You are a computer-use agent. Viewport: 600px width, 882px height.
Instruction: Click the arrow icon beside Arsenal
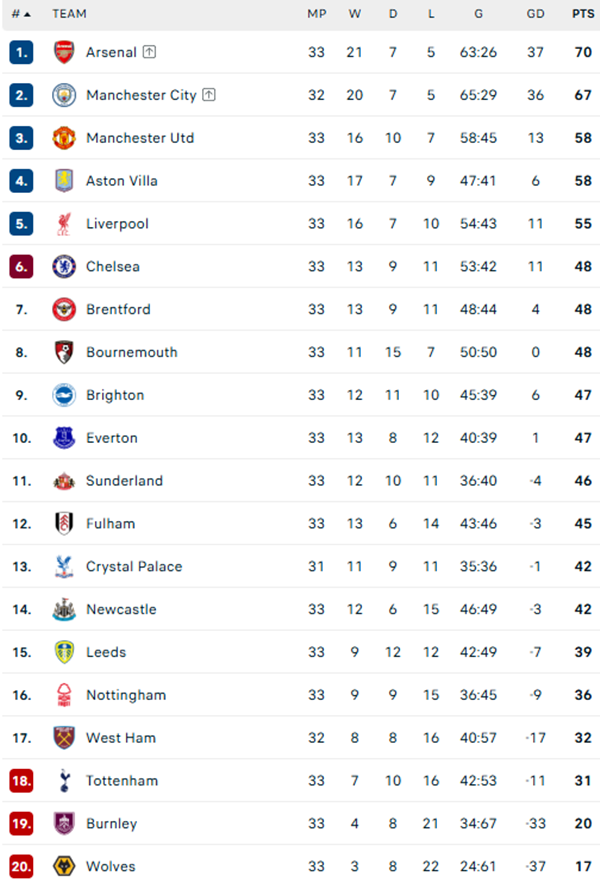pyautogui.click(x=150, y=52)
